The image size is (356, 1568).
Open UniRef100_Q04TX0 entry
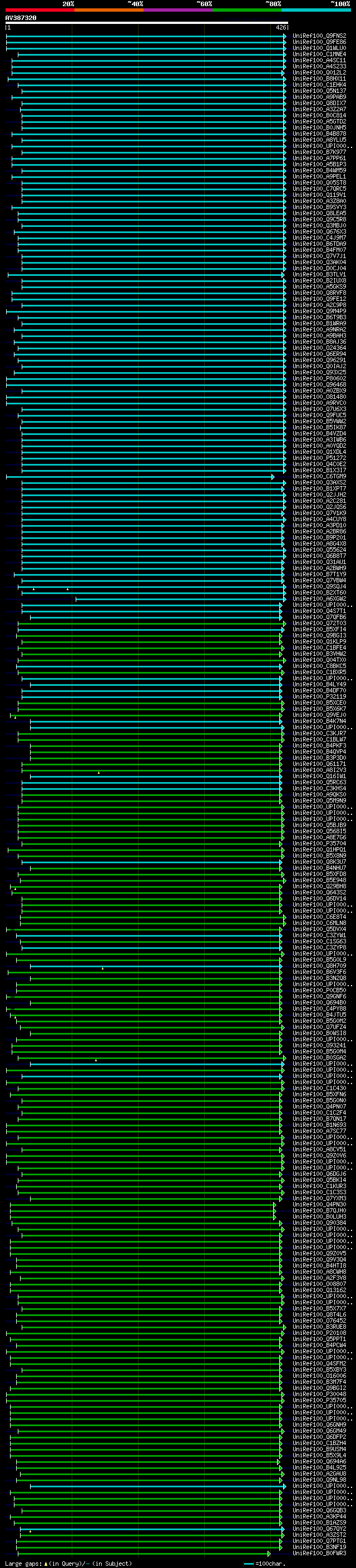point(319,660)
